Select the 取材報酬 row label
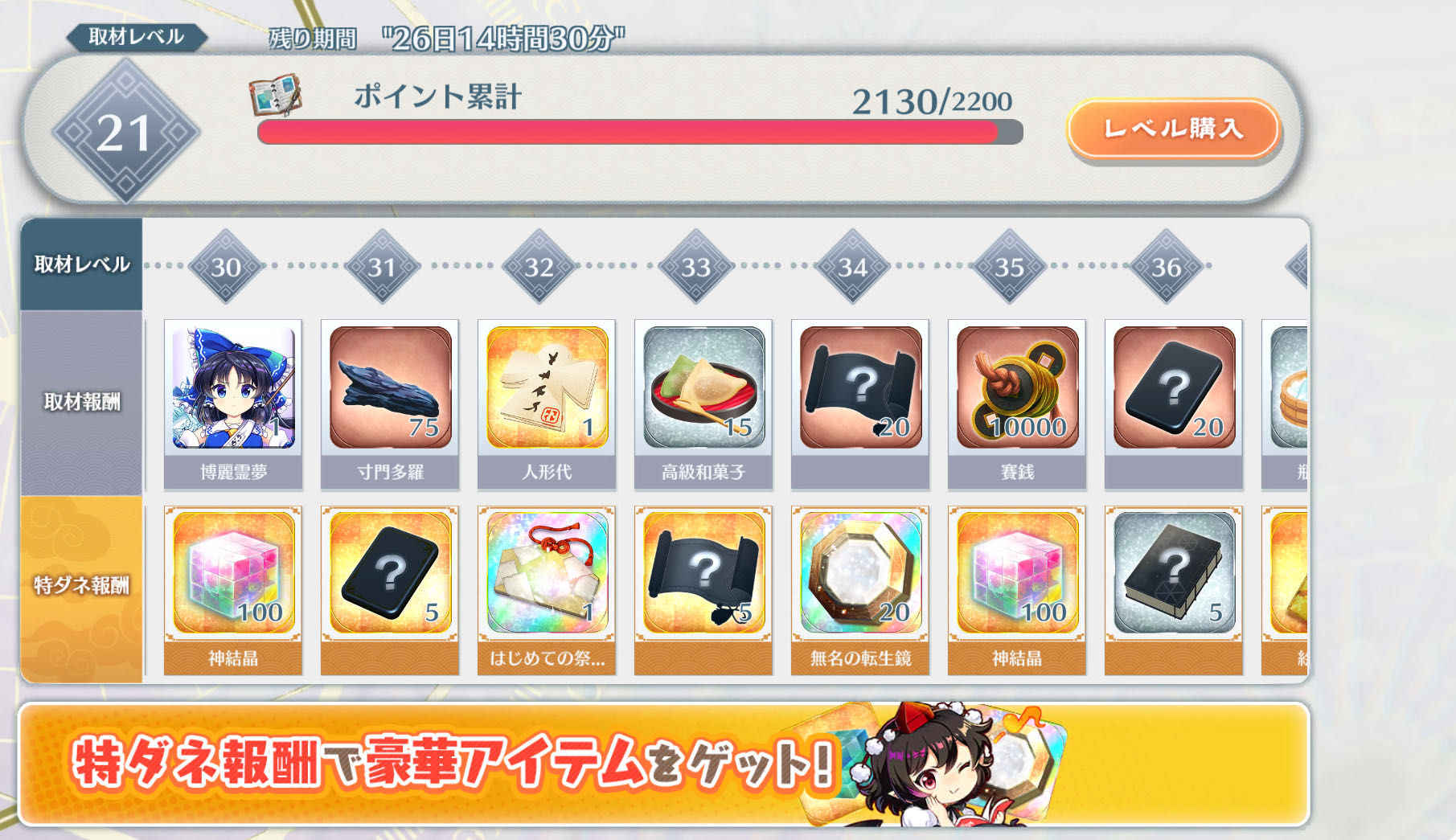 81,403
